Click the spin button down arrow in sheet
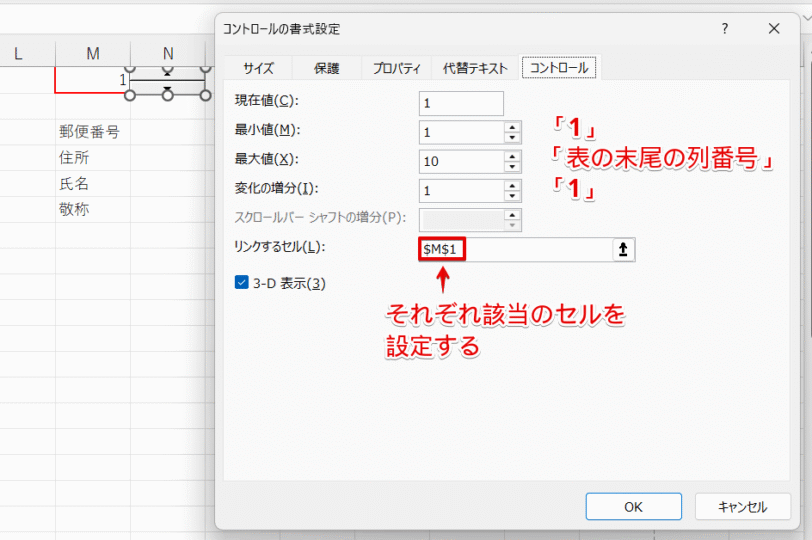The height and width of the screenshot is (540, 812). [167, 87]
